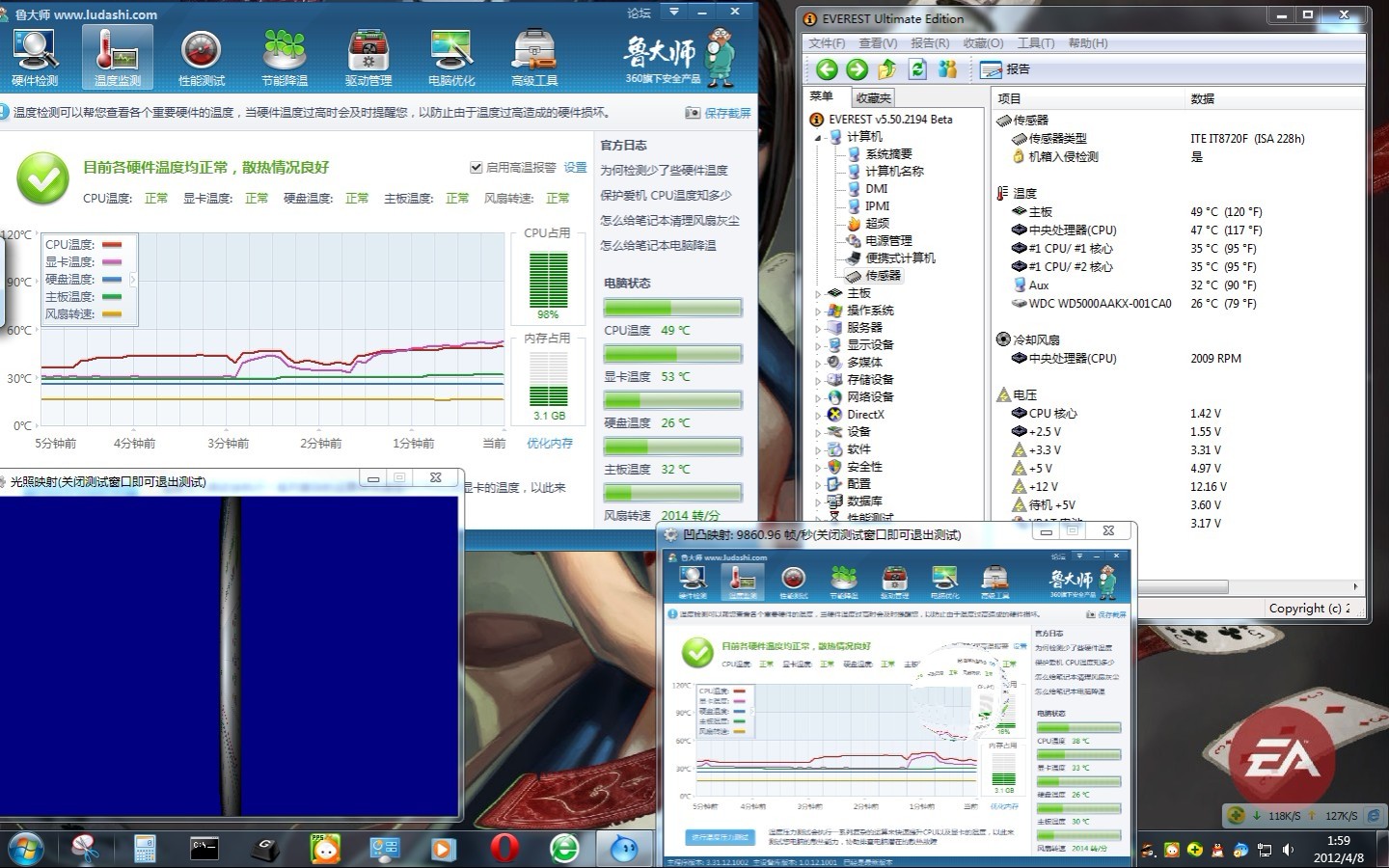Click the 论坛 forum link in Ludashi
This screenshot has width=1389, height=868.
[639, 13]
